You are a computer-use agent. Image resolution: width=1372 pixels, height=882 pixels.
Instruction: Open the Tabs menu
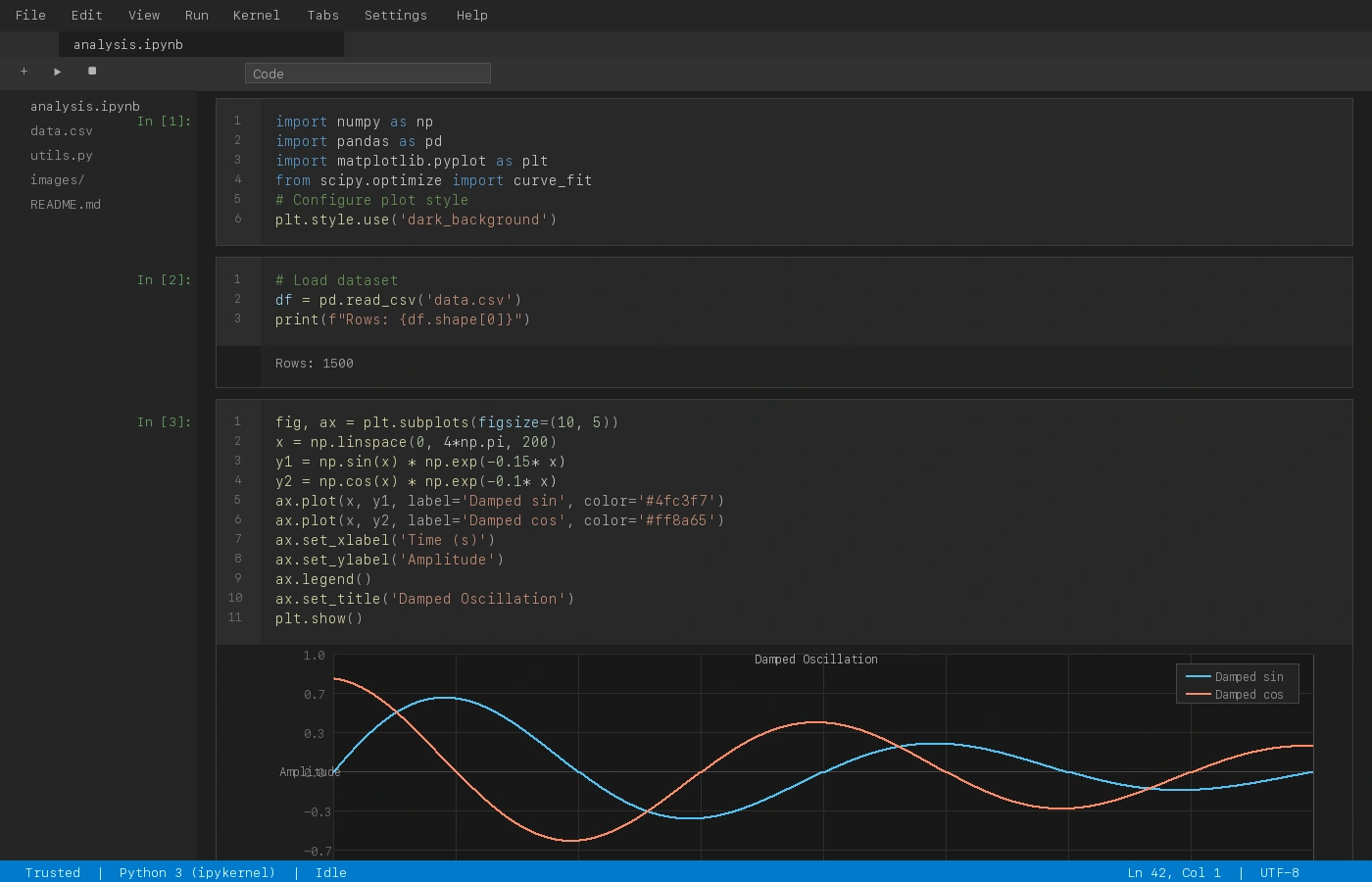pyautogui.click(x=322, y=15)
